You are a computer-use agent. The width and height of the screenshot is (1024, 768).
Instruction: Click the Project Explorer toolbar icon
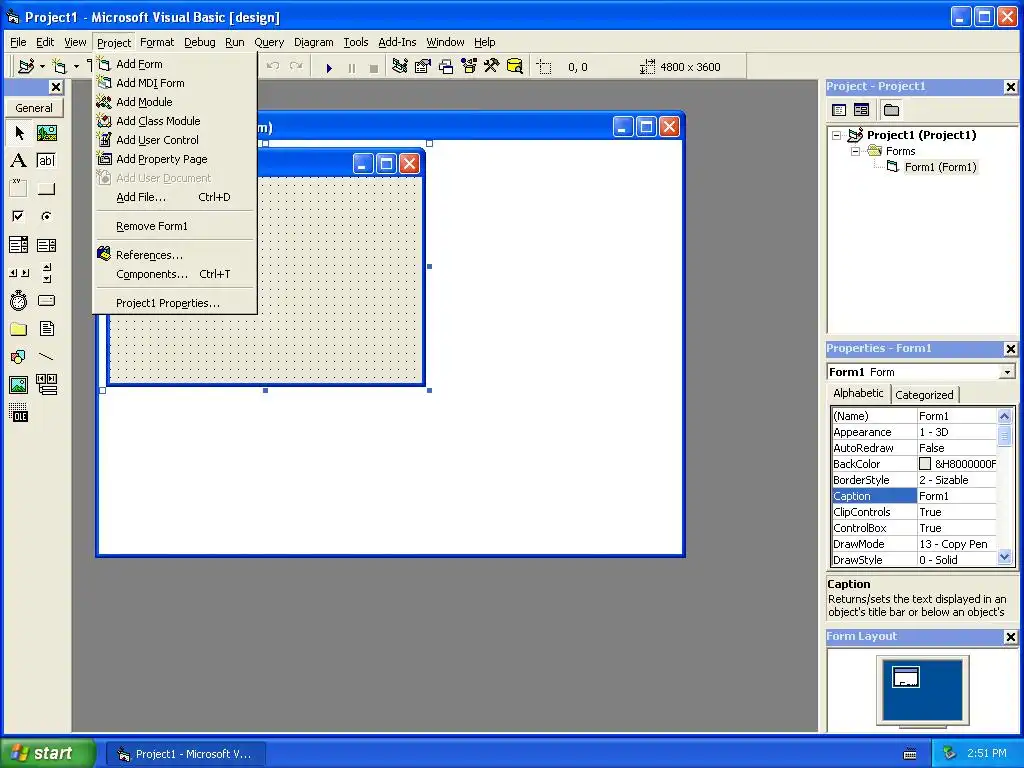400,67
